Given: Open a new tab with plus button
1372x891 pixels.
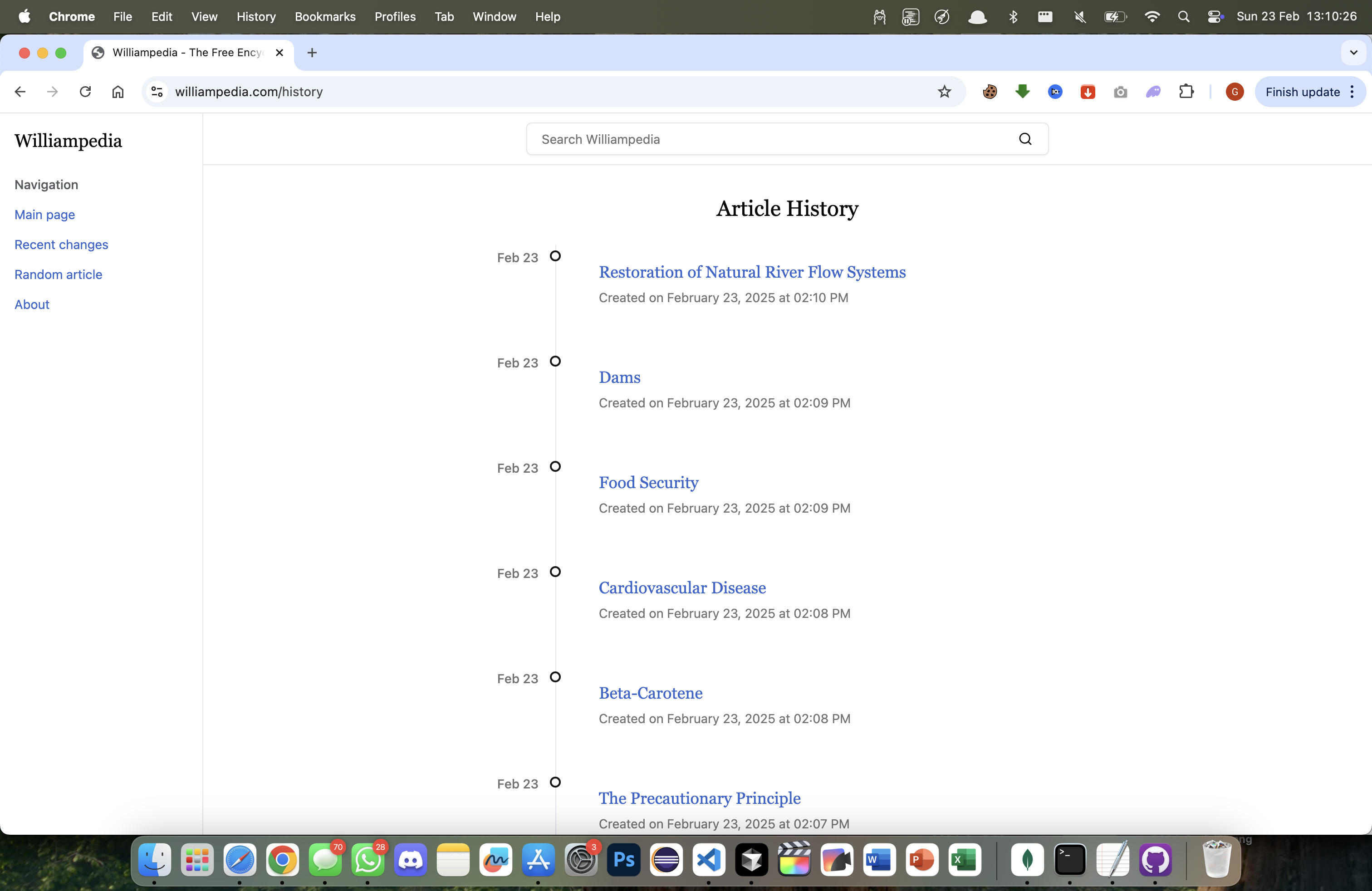Looking at the screenshot, I should [x=312, y=53].
